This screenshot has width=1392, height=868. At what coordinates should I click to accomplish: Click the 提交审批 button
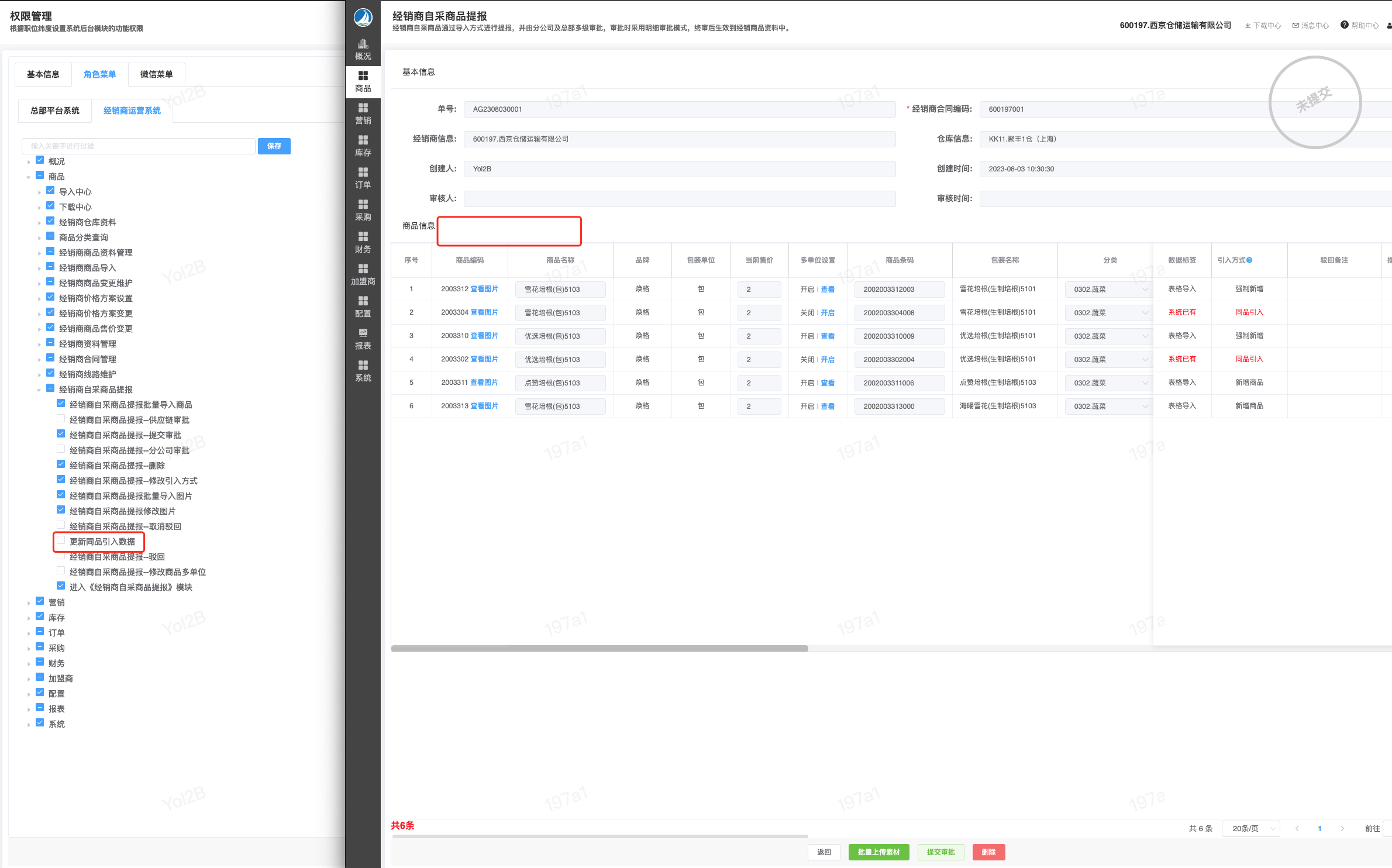[x=940, y=852]
